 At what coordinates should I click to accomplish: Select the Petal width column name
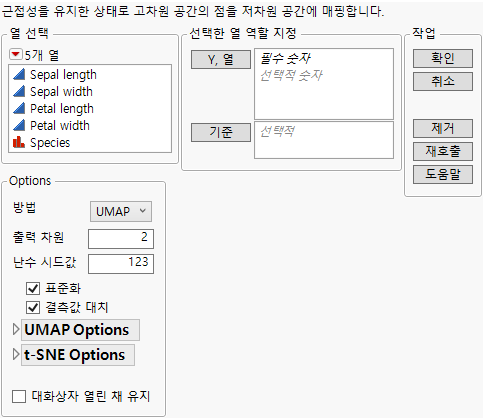[x=60, y=126]
